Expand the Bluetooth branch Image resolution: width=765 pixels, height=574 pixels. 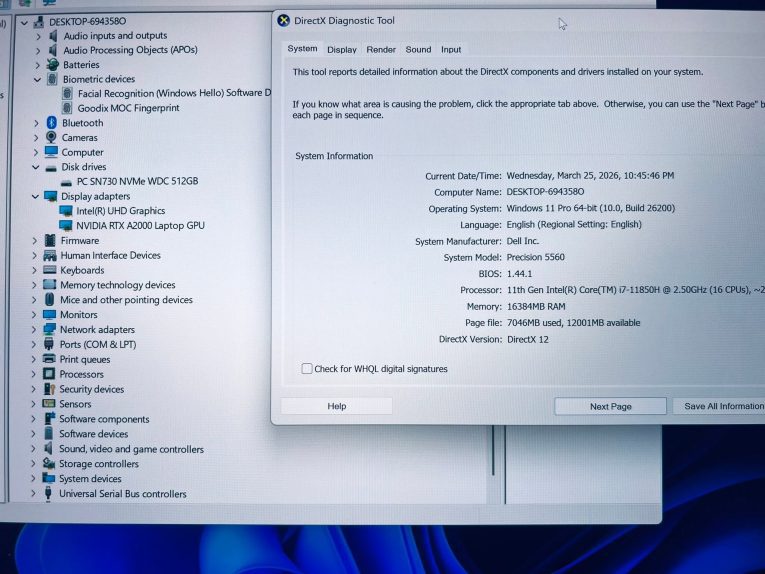point(36,123)
